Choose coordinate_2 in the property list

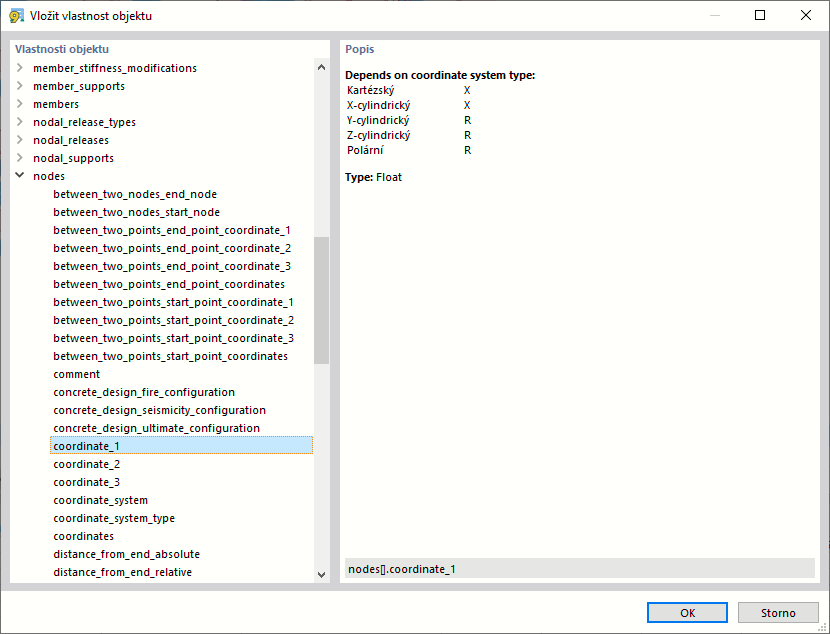coord(87,464)
